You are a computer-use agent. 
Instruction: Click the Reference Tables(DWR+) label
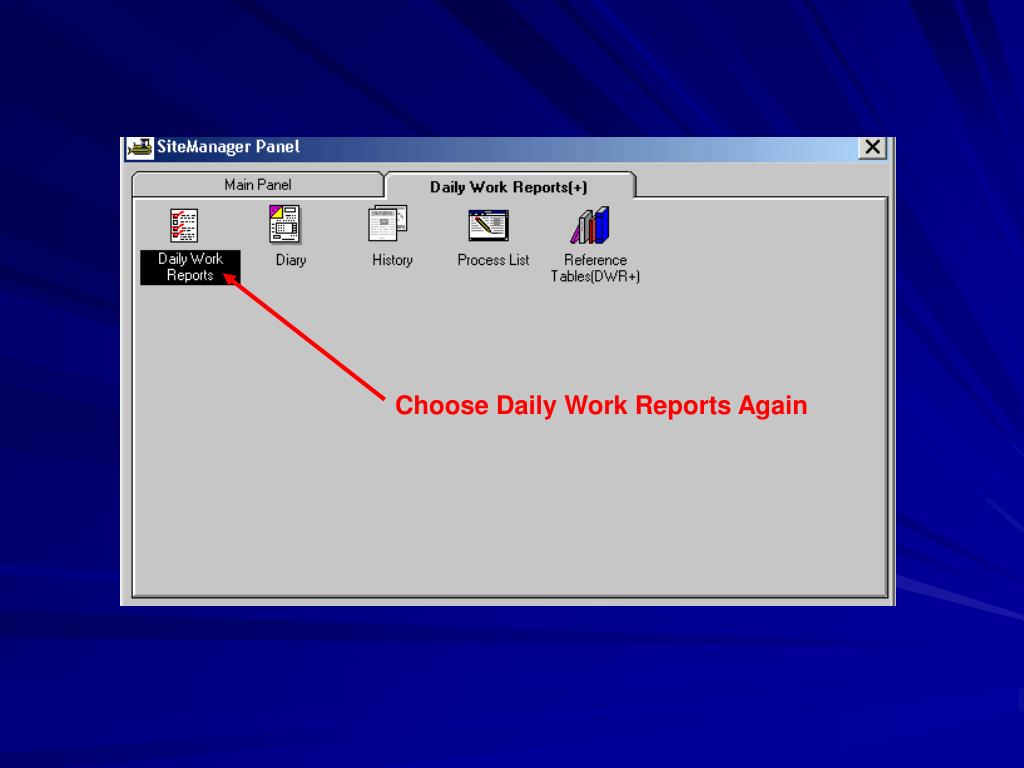(x=595, y=268)
